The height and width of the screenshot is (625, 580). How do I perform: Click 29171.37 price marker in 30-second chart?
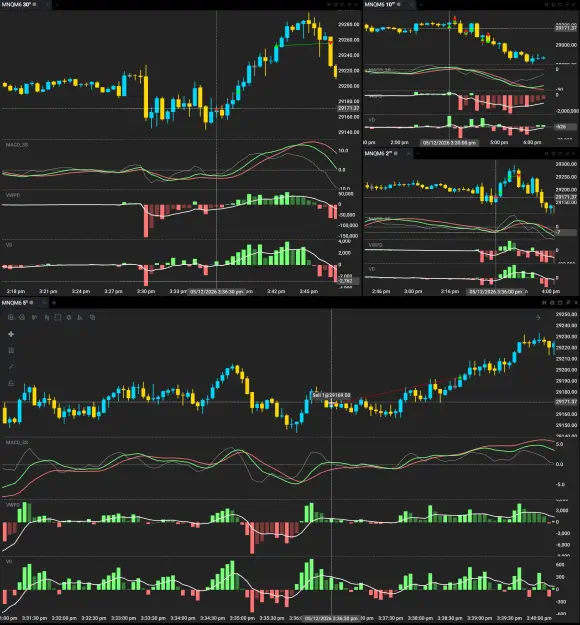click(348, 108)
